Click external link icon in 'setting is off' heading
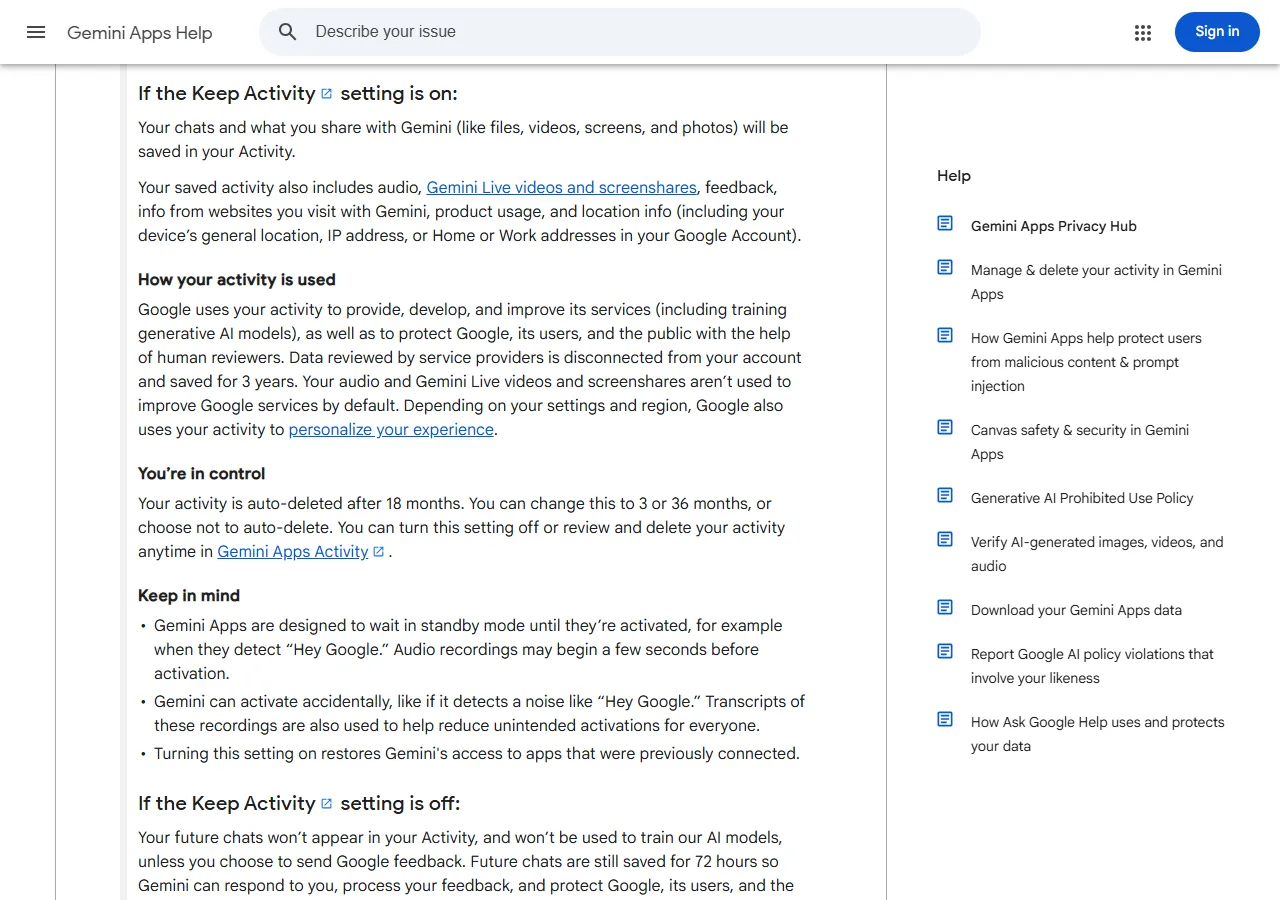The width and height of the screenshot is (1280, 900). click(326, 804)
